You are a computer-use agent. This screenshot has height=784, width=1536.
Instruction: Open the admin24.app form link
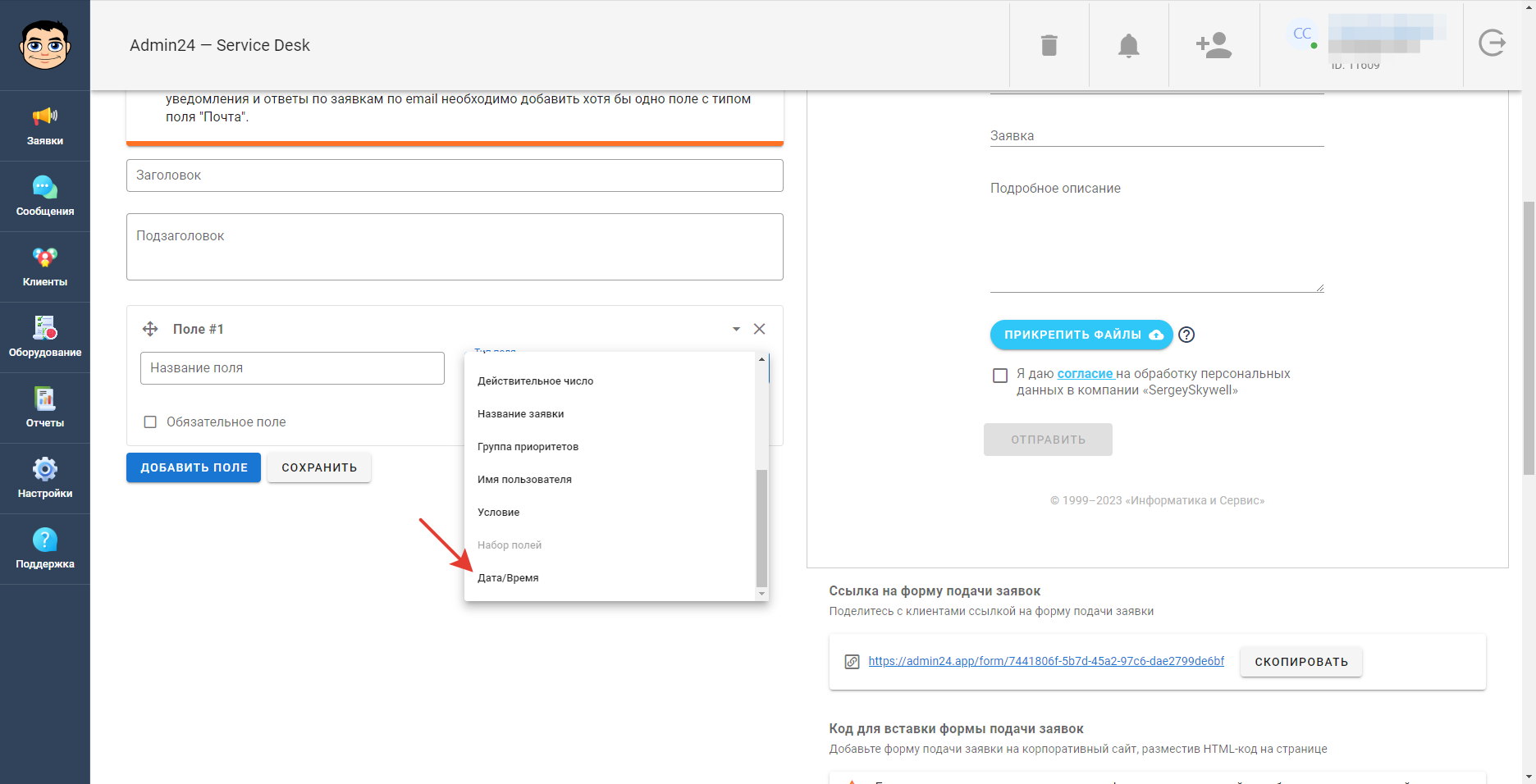pos(1046,661)
